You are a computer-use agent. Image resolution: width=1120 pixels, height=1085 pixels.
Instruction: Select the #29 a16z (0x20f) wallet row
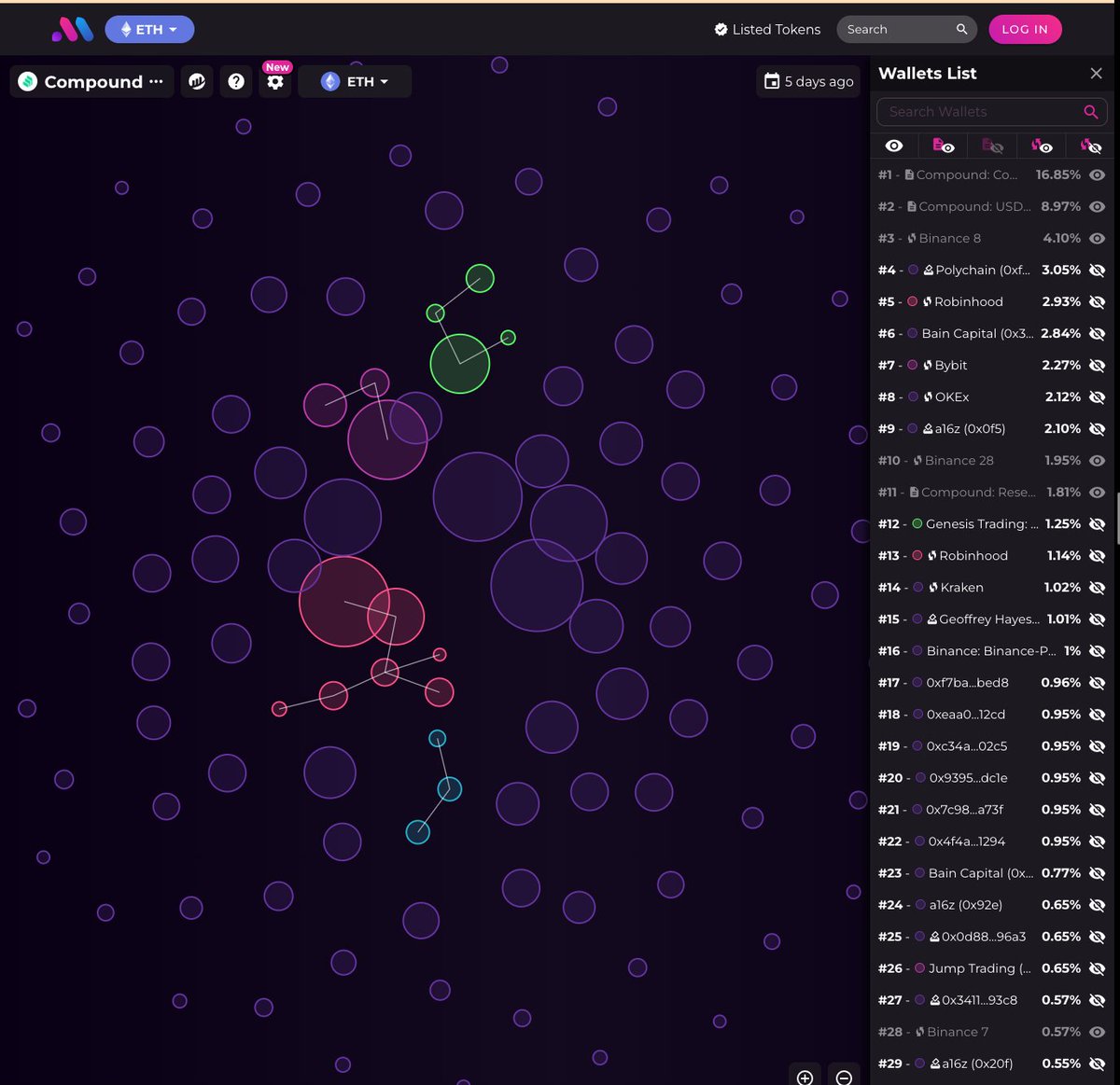(991, 1063)
